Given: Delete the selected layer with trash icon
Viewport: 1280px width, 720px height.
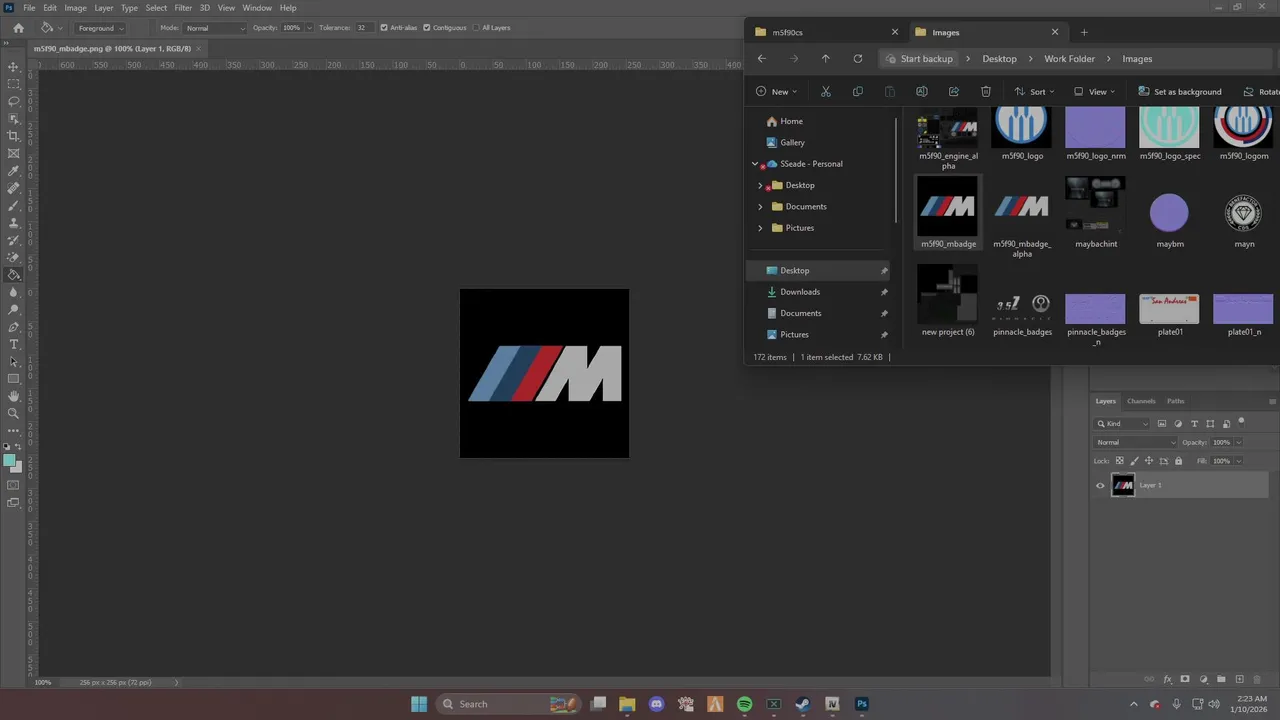Looking at the screenshot, I should pyautogui.click(x=1257, y=679).
